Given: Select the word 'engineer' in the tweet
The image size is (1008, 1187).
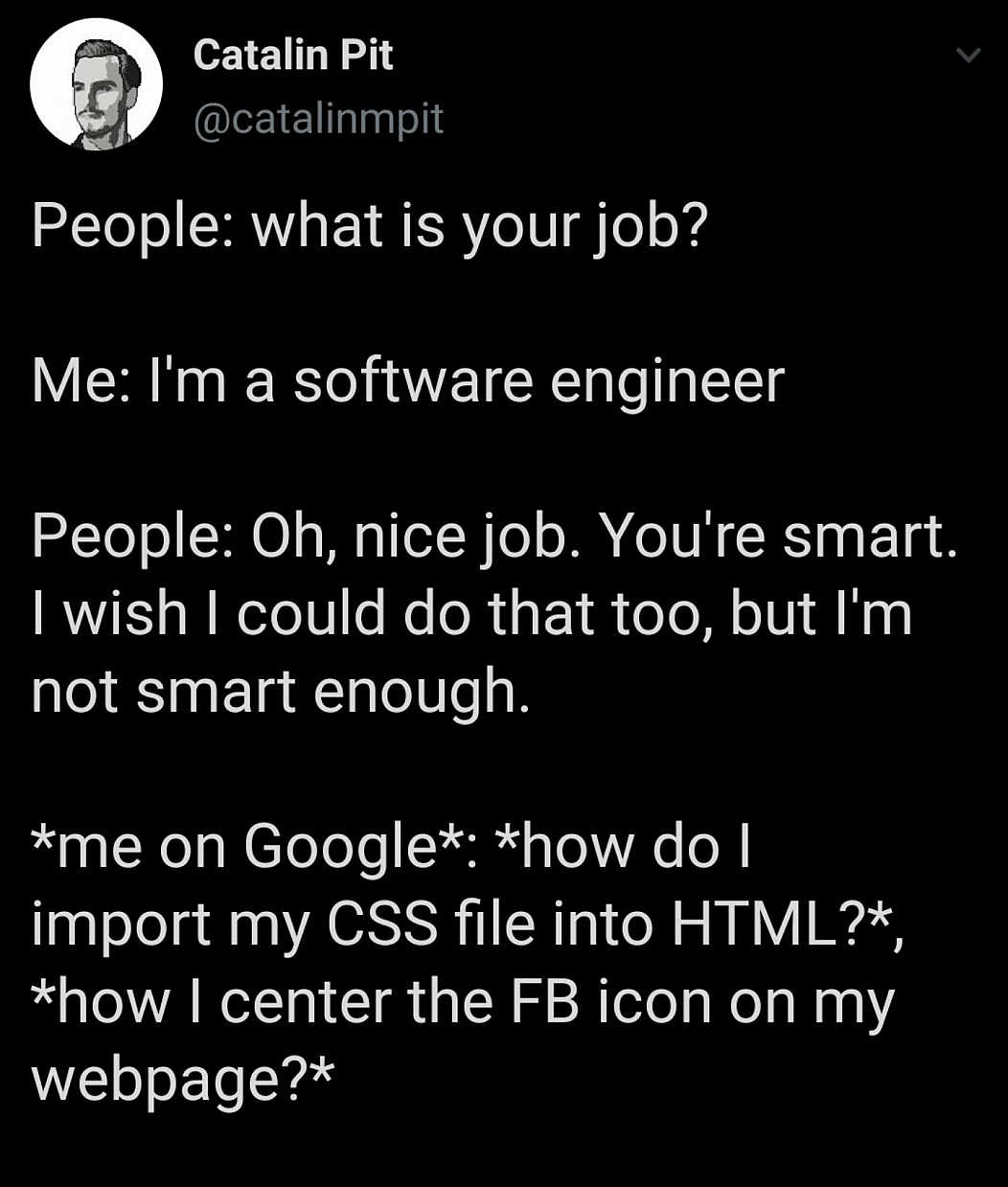Looking at the screenshot, I should pyautogui.click(x=667, y=382).
